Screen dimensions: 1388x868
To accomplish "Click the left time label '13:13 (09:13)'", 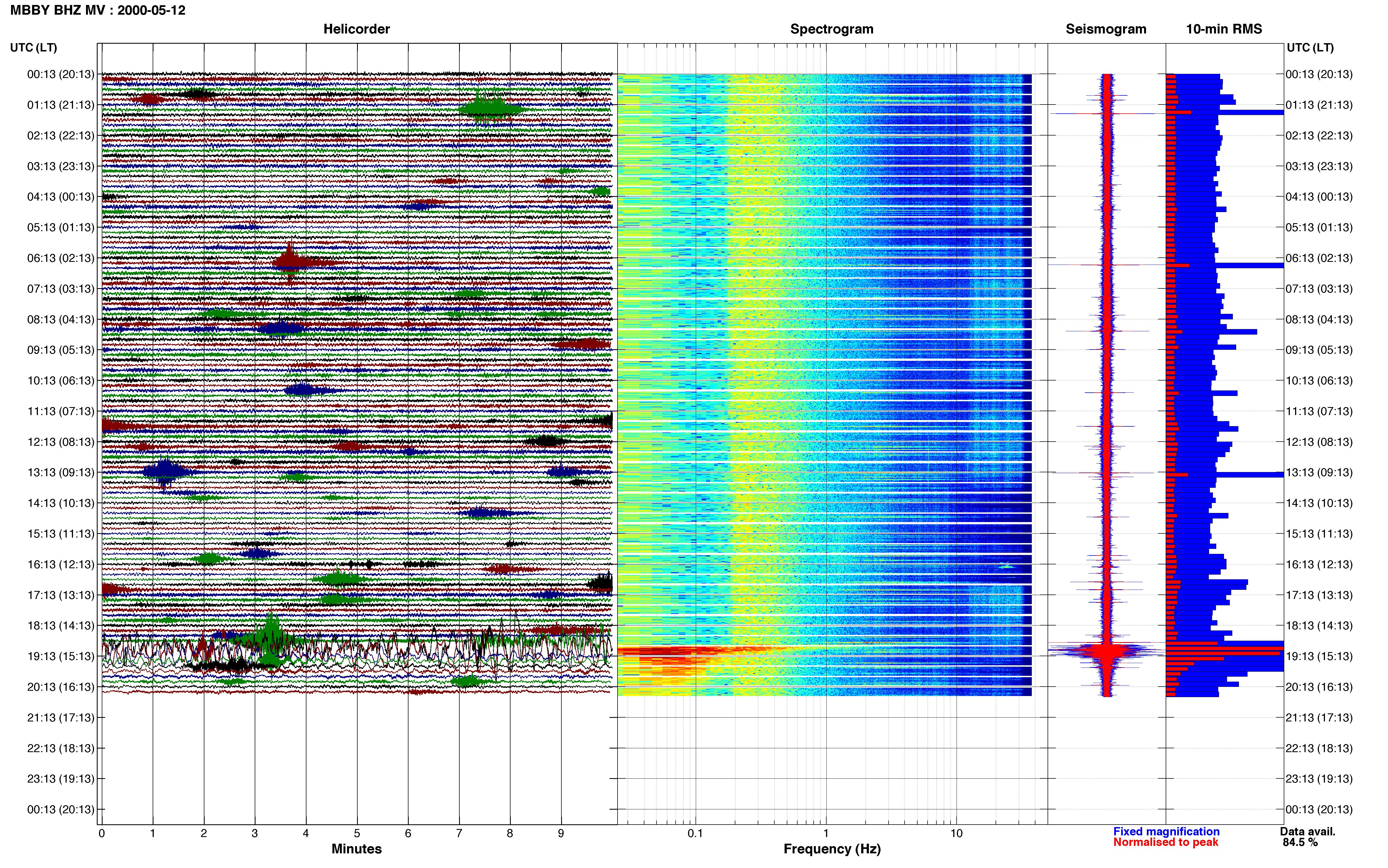I will click(x=60, y=473).
